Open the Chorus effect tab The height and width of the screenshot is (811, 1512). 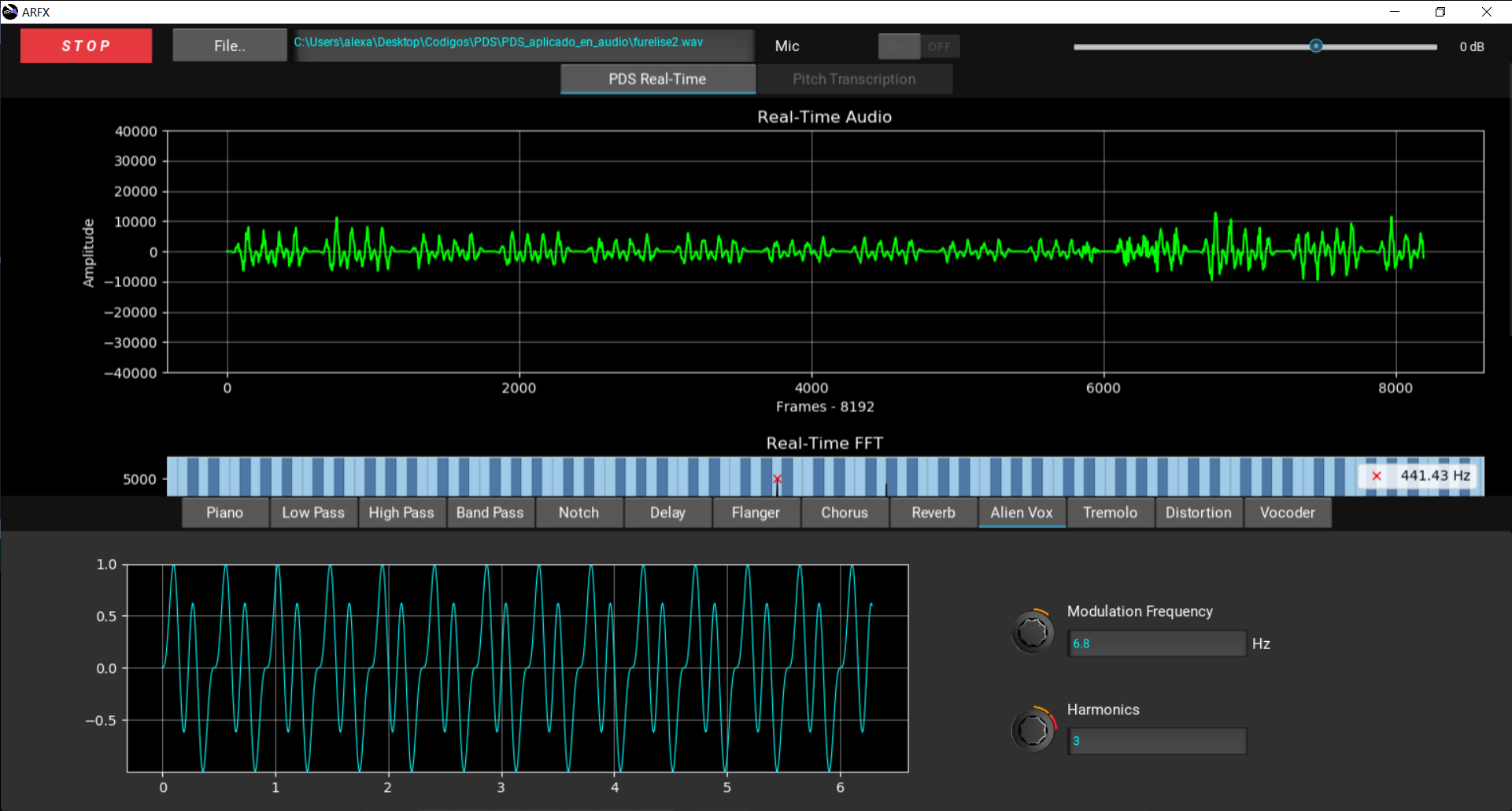coord(845,513)
